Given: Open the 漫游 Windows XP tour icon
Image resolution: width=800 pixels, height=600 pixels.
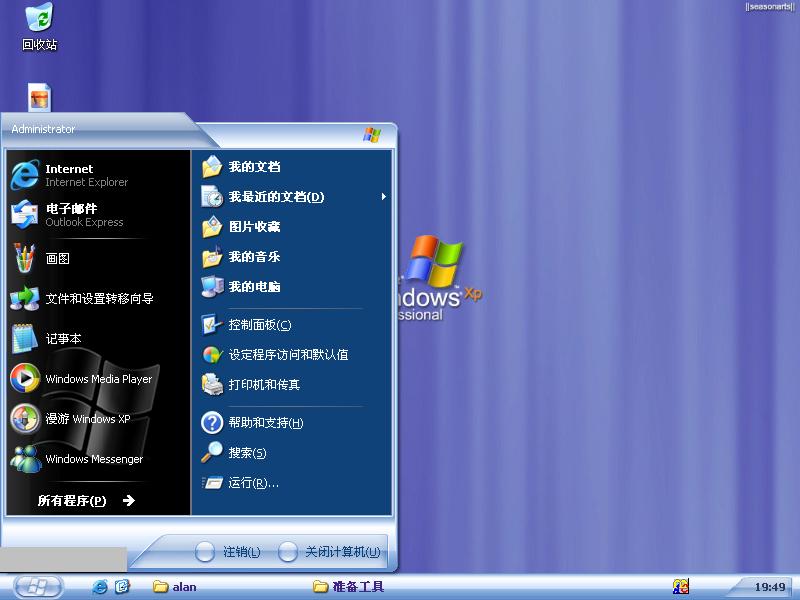Looking at the screenshot, I should click(x=24, y=418).
